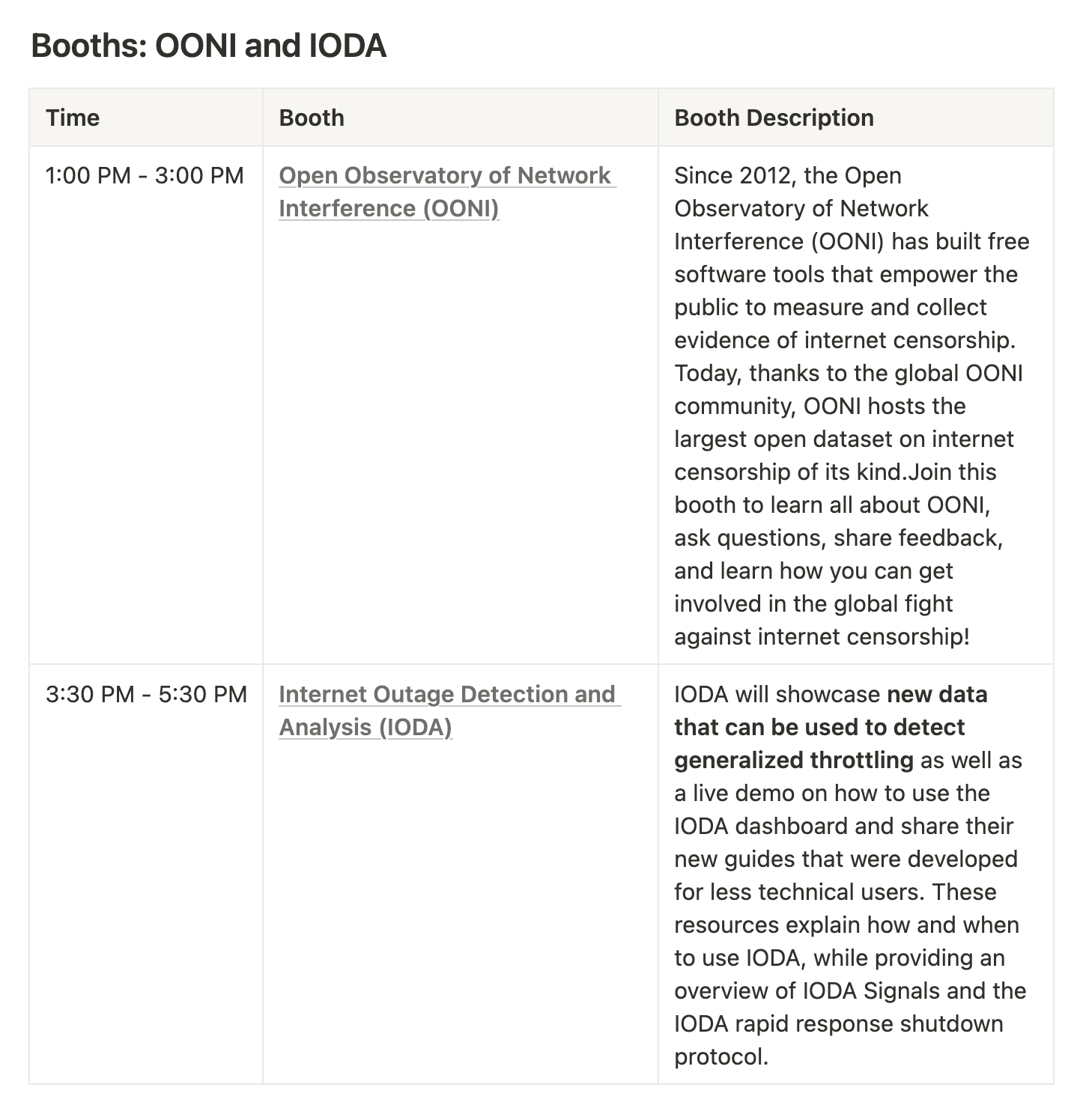Click the phrase against internet censorship!
The image size is (1083, 1120).
pyautogui.click(x=822, y=637)
